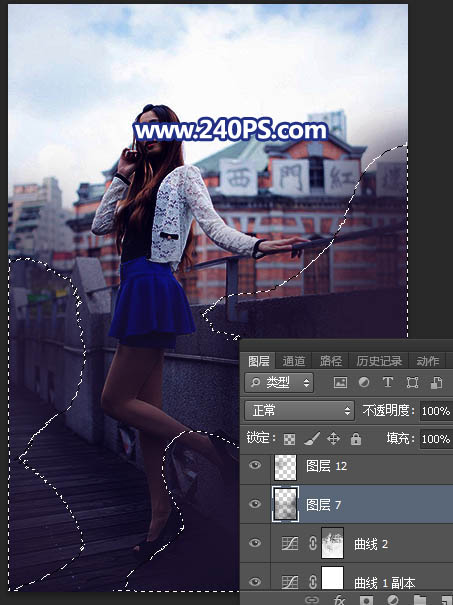Toggle lock transparent pixels
This screenshot has height=605, width=453.
click(x=289, y=439)
